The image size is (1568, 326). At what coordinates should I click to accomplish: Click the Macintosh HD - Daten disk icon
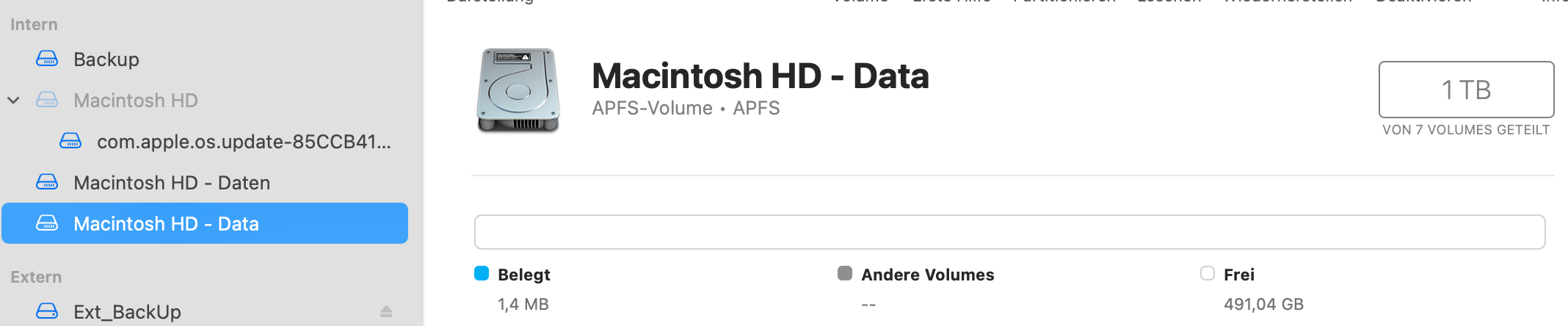pos(47,182)
